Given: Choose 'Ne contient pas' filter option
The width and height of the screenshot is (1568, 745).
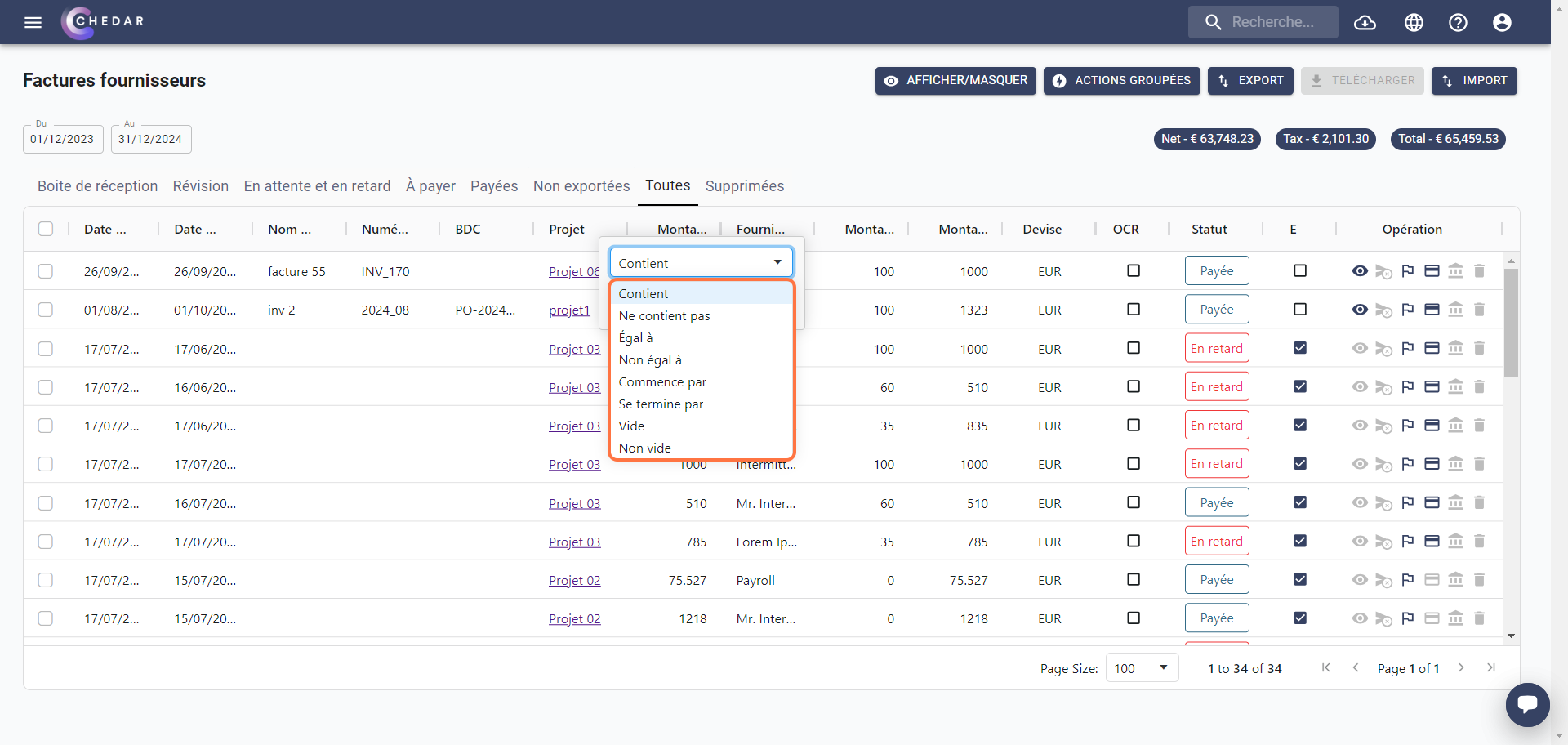Looking at the screenshot, I should coord(702,315).
